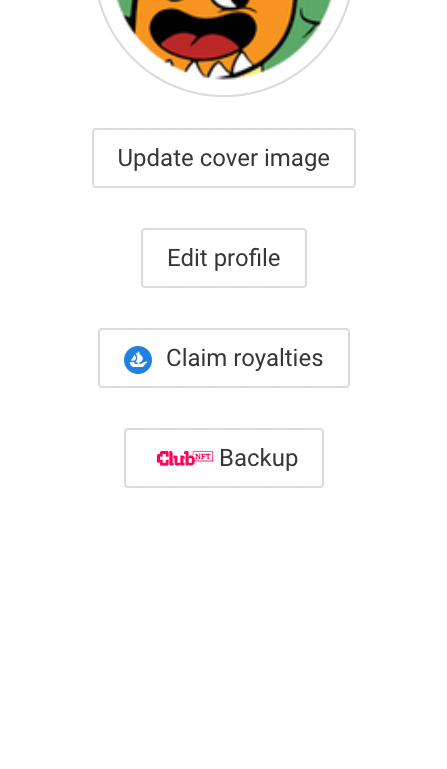This screenshot has height=769, width=447.
Task: Click the Update cover image button
Action: pyautogui.click(x=224, y=158)
